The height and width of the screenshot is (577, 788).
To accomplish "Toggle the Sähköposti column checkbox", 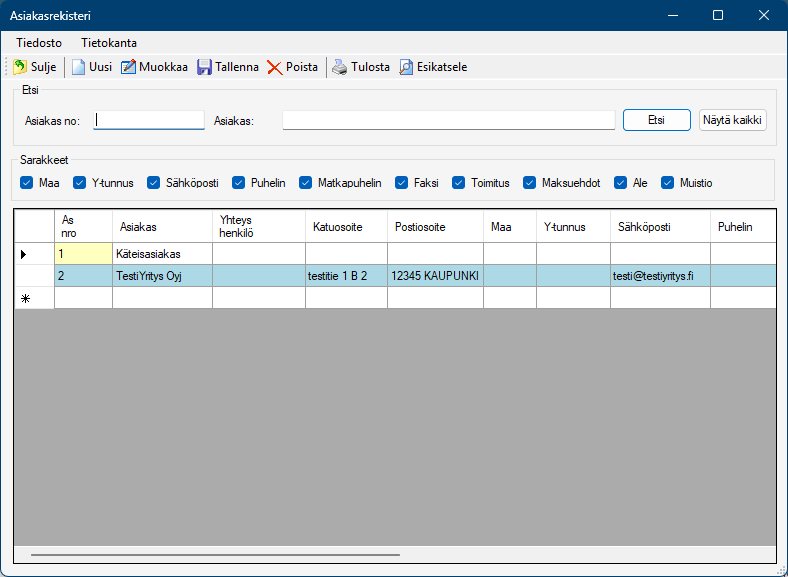I will click(x=154, y=183).
